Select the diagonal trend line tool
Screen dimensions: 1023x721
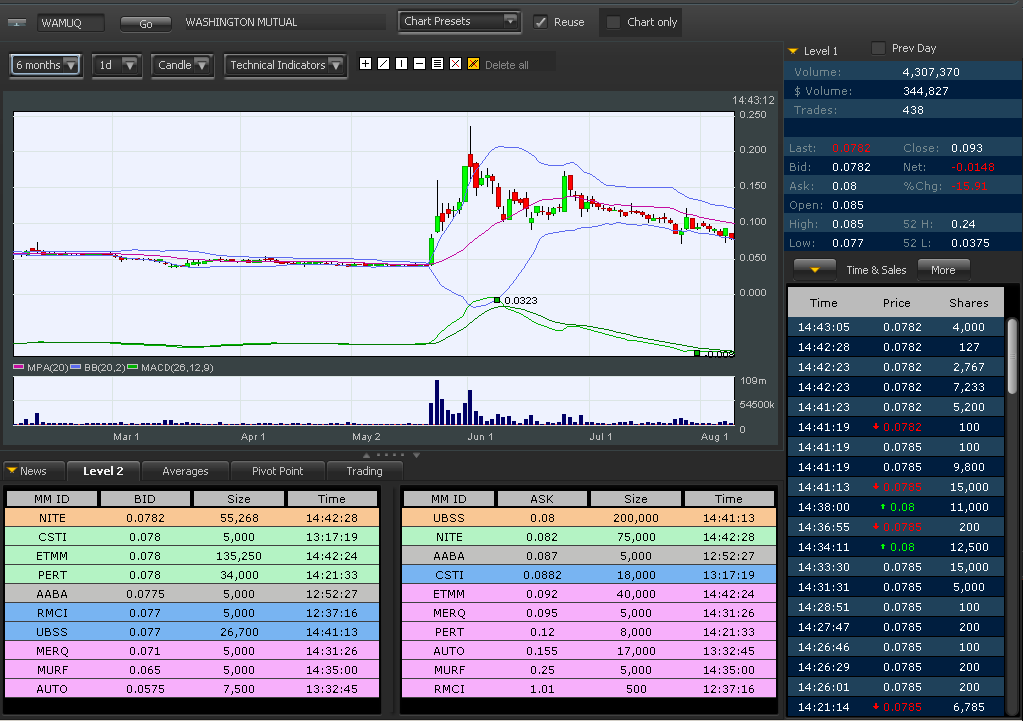384,64
